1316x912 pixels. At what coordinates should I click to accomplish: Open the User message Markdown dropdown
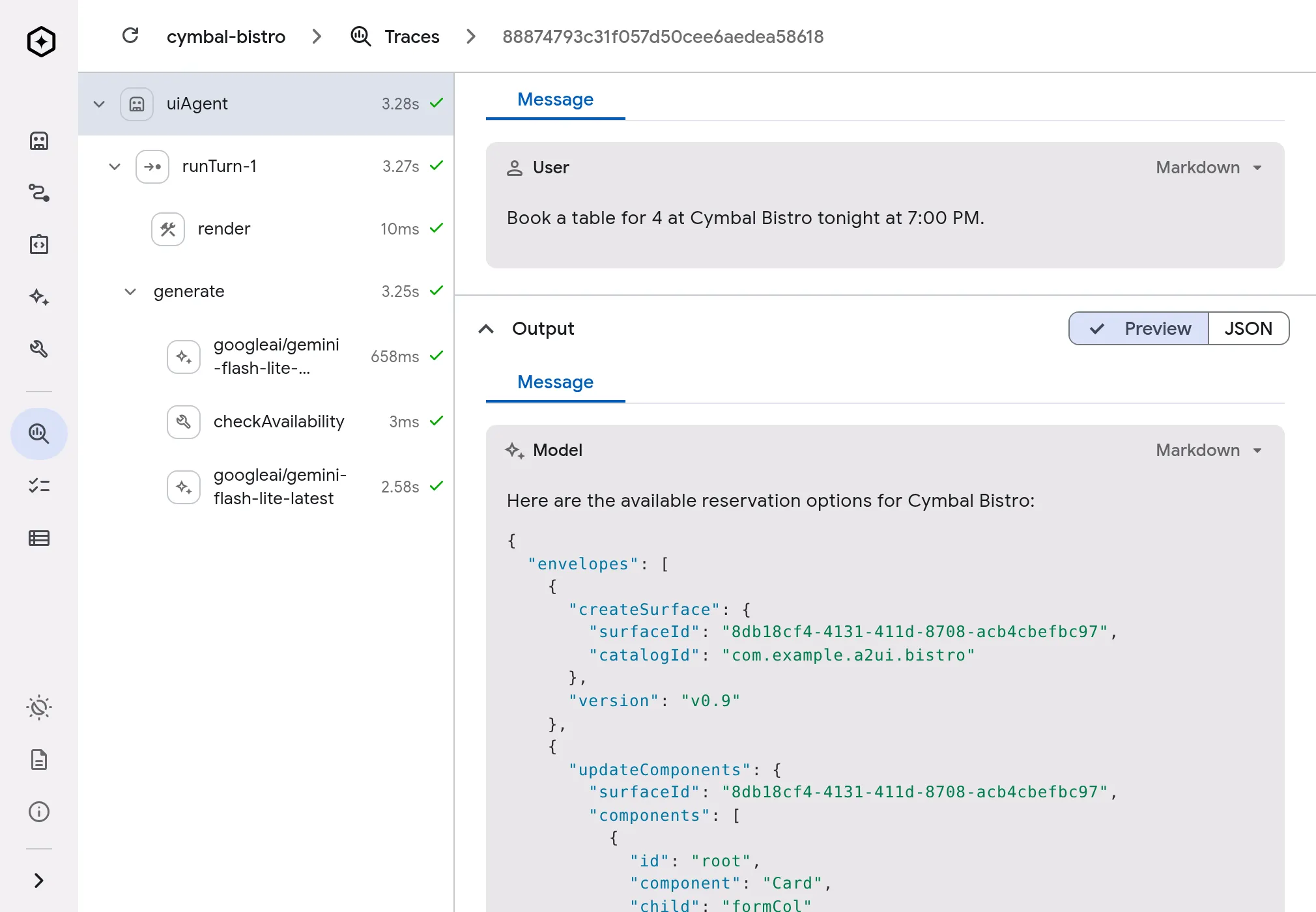click(1210, 167)
